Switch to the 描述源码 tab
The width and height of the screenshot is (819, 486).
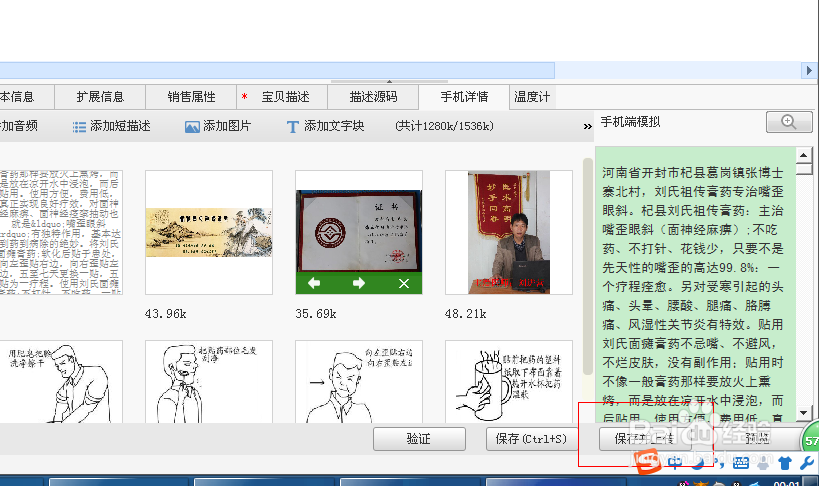click(373, 97)
